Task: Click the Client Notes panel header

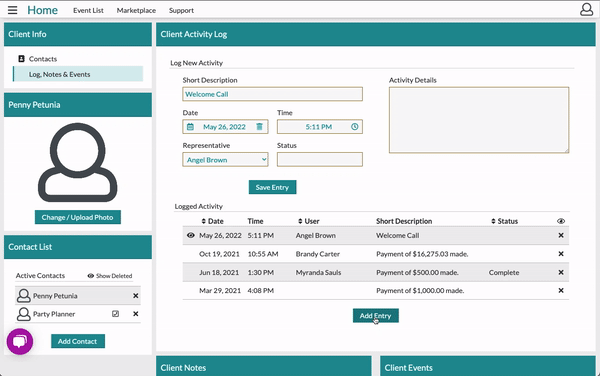Action: 264,366
